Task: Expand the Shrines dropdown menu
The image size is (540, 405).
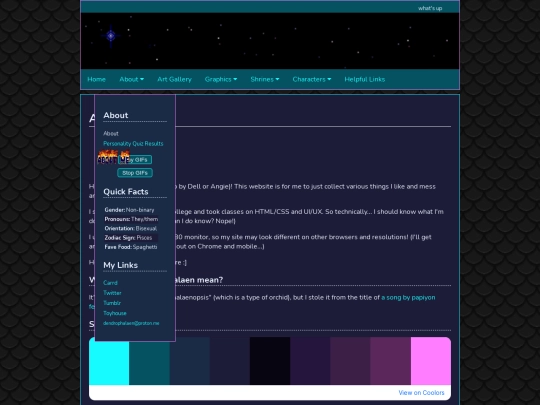Action: click(x=264, y=79)
